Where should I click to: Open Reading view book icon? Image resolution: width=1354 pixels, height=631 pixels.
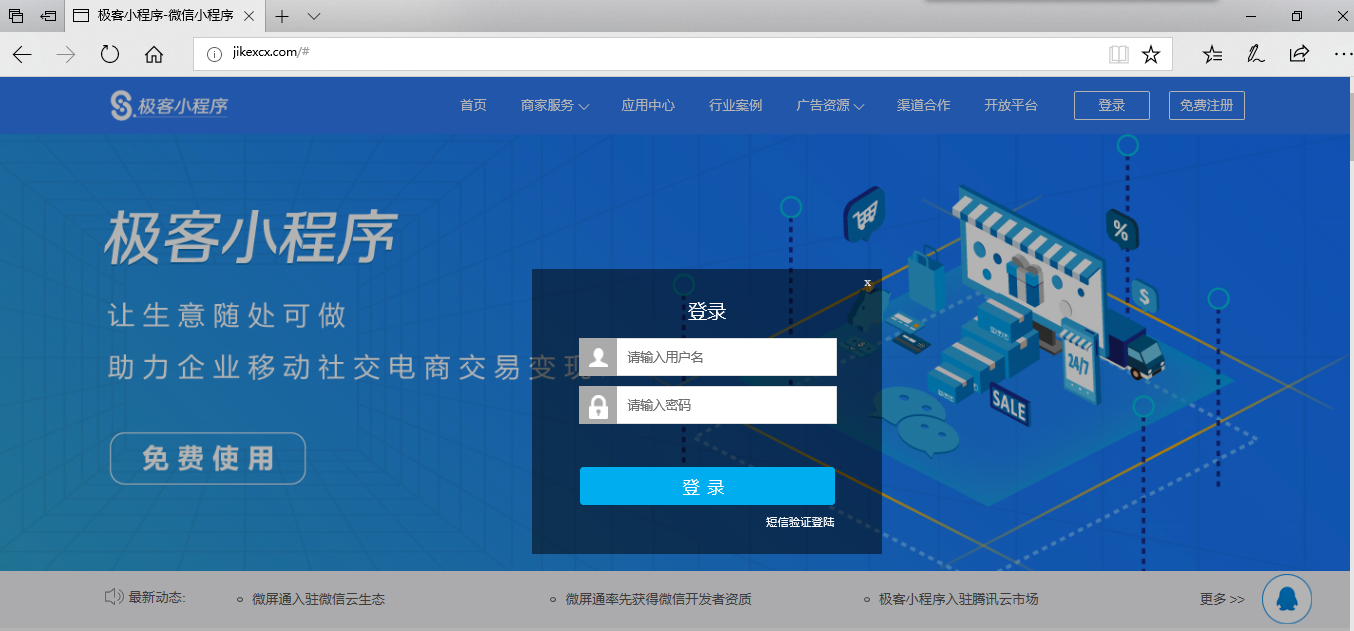[1118, 54]
